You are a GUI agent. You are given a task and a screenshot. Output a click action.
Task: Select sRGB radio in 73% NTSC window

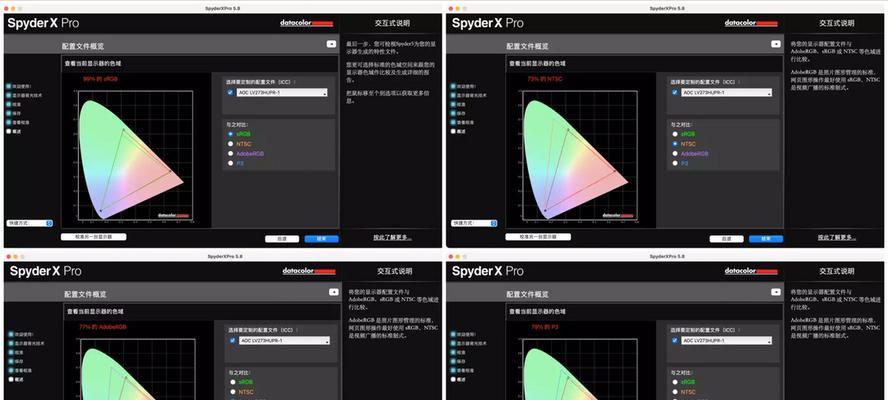675,134
